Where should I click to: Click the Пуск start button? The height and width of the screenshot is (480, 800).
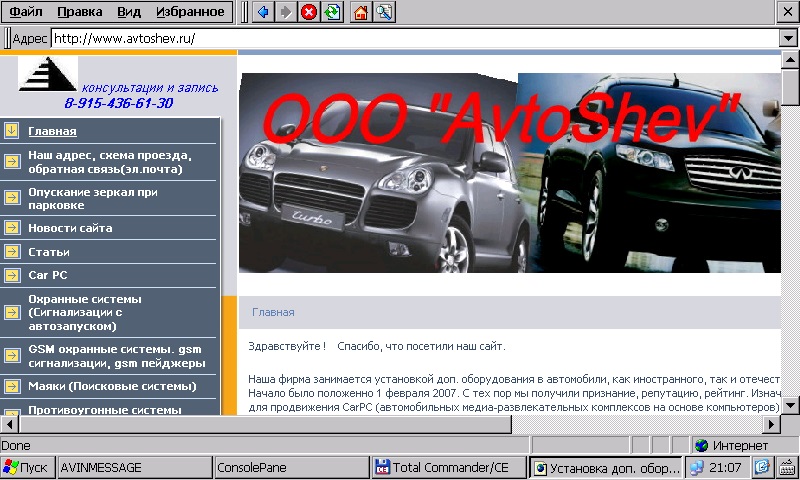pyautogui.click(x=26, y=467)
